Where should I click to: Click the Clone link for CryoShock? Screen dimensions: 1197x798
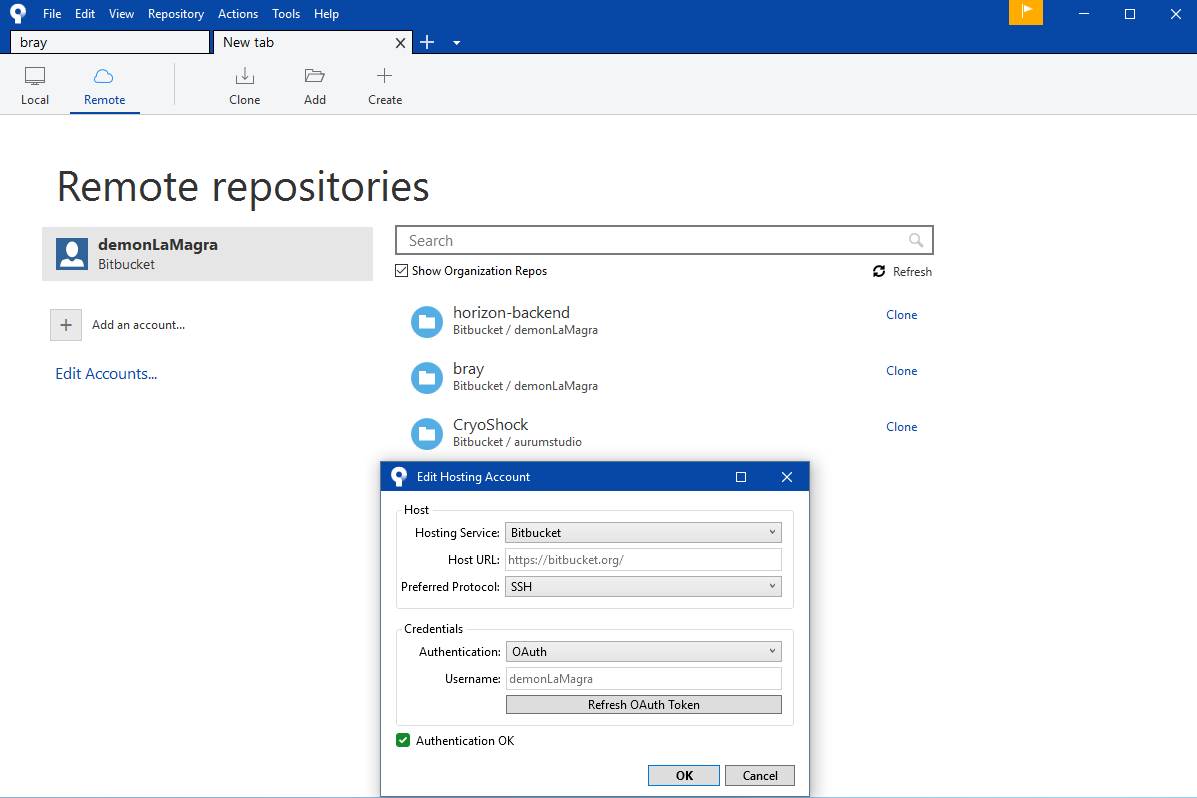point(902,427)
